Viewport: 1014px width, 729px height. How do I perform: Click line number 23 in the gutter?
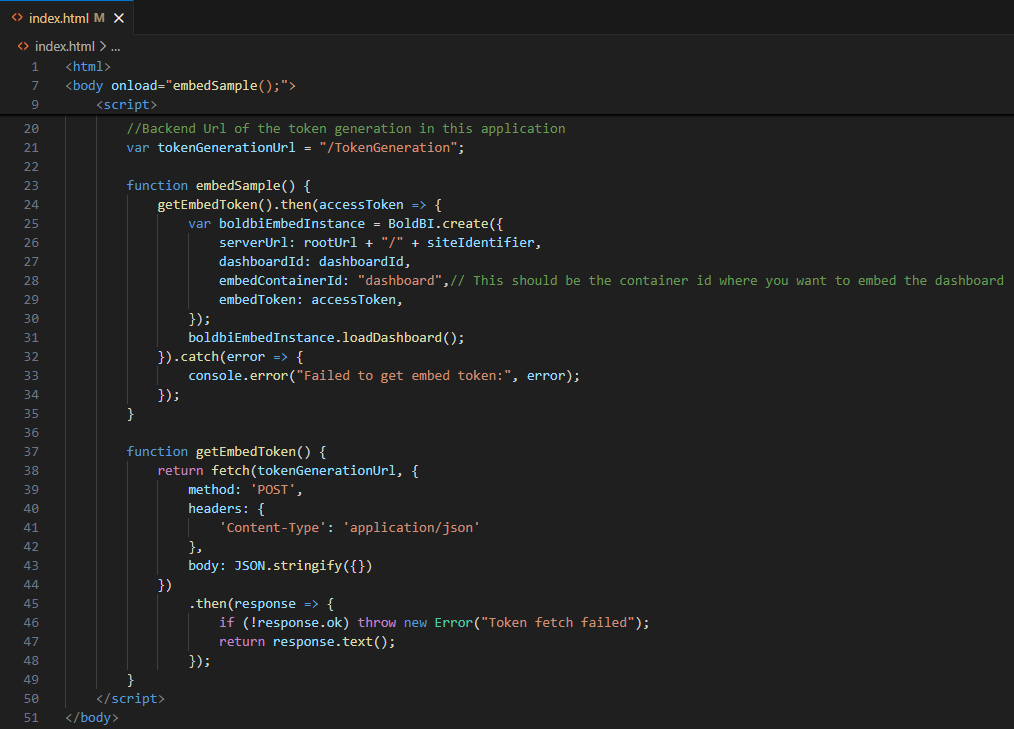(31, 185)
